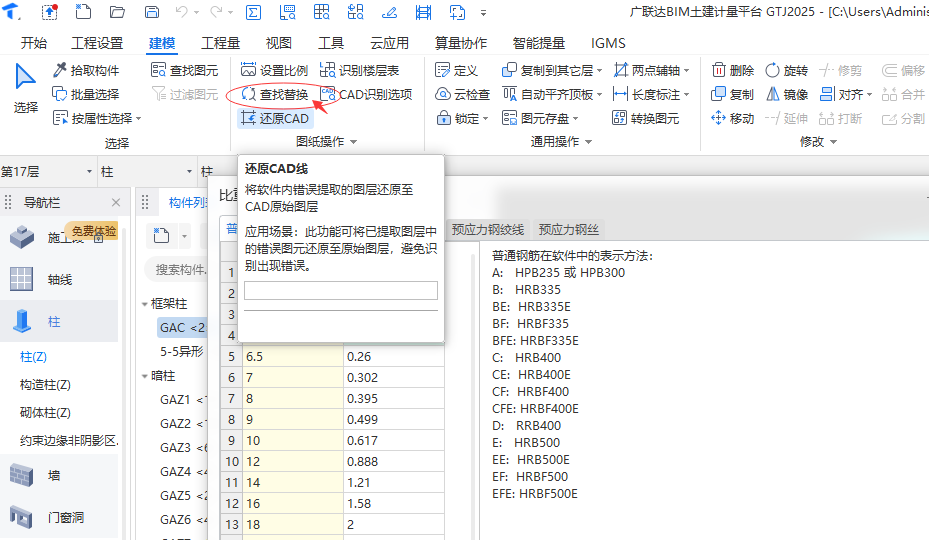The width and height of the screenshot is (929, 540).
Task: Click 批量选择 batch select tool
Action: [x=86, y=94]
